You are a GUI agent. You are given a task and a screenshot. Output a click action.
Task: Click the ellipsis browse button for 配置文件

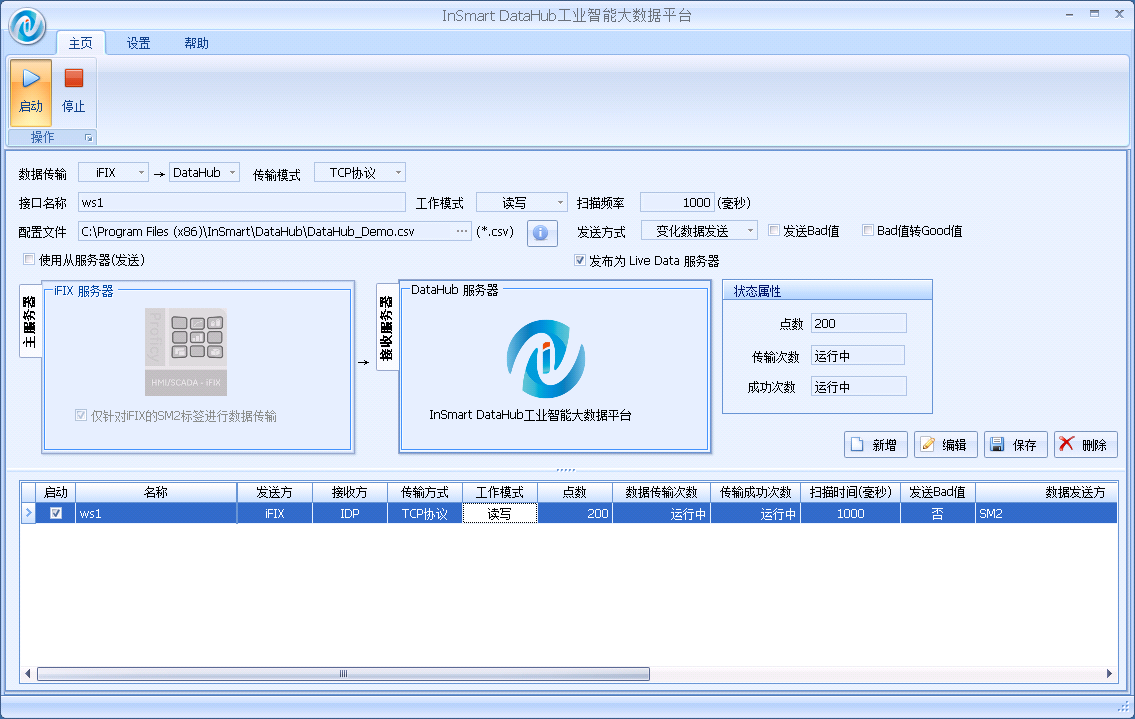coord(461,231)
